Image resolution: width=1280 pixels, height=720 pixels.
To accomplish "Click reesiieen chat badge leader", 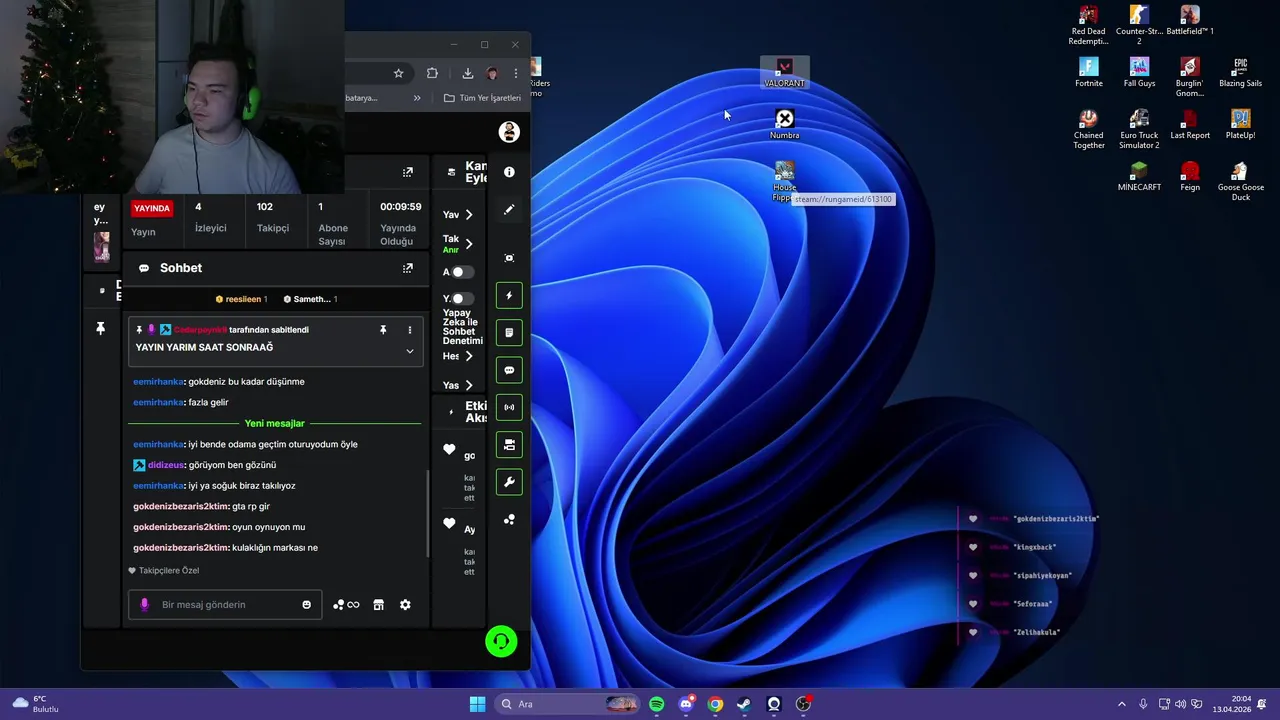I will pyautogui.click(x=240, y=299).
